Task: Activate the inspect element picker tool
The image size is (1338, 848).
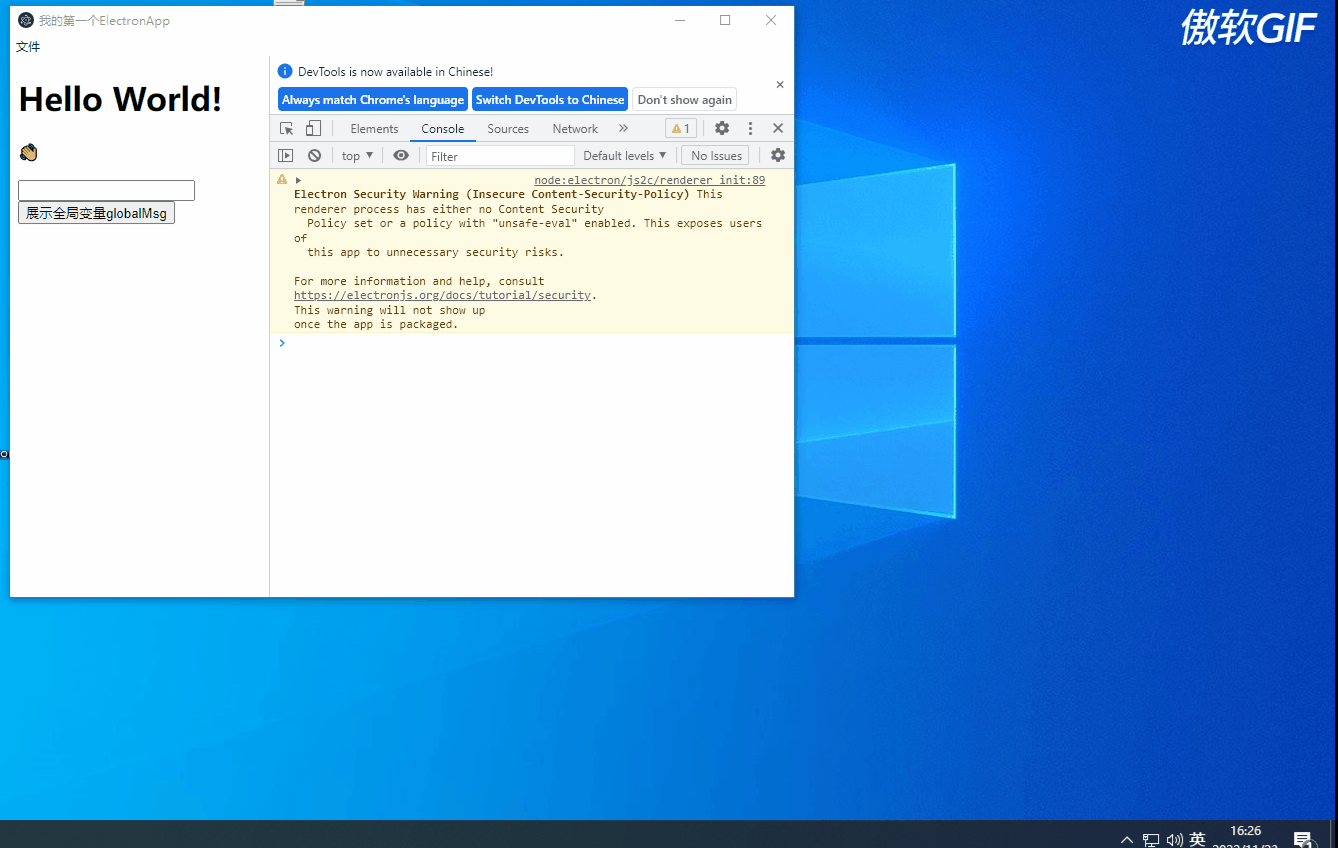Action: [287, 129]
